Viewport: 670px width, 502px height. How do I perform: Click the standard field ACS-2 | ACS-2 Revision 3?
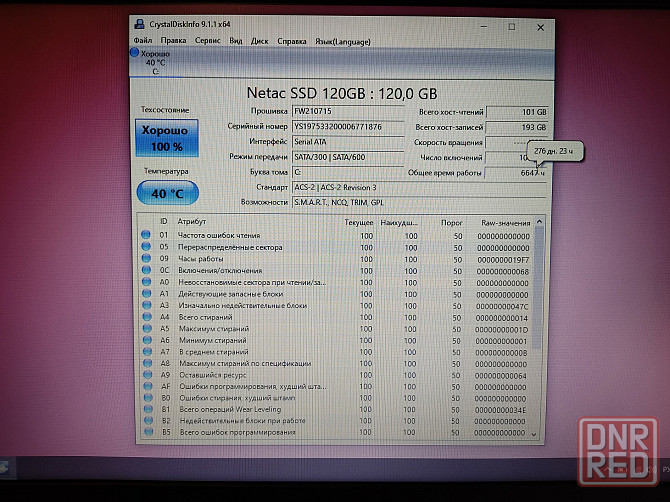[419, 188]
